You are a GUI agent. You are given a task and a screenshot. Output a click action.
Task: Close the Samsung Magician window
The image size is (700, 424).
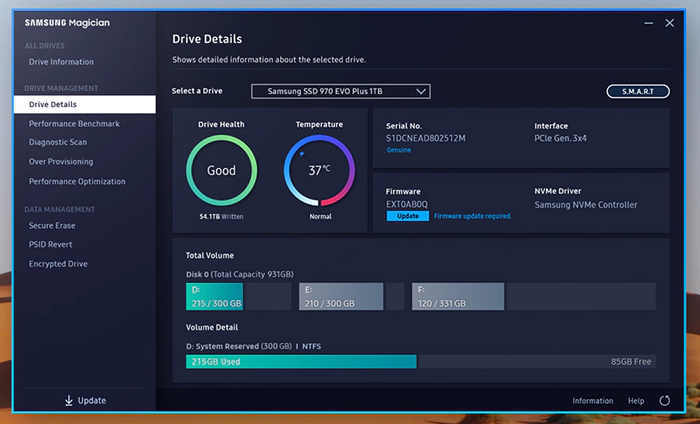671,21
